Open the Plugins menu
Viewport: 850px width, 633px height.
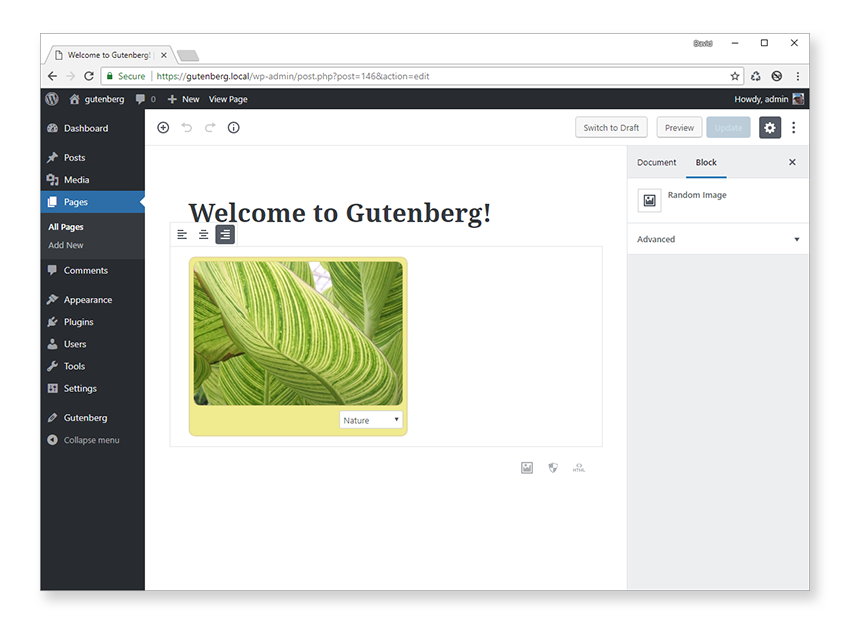[x=93, y=322]
